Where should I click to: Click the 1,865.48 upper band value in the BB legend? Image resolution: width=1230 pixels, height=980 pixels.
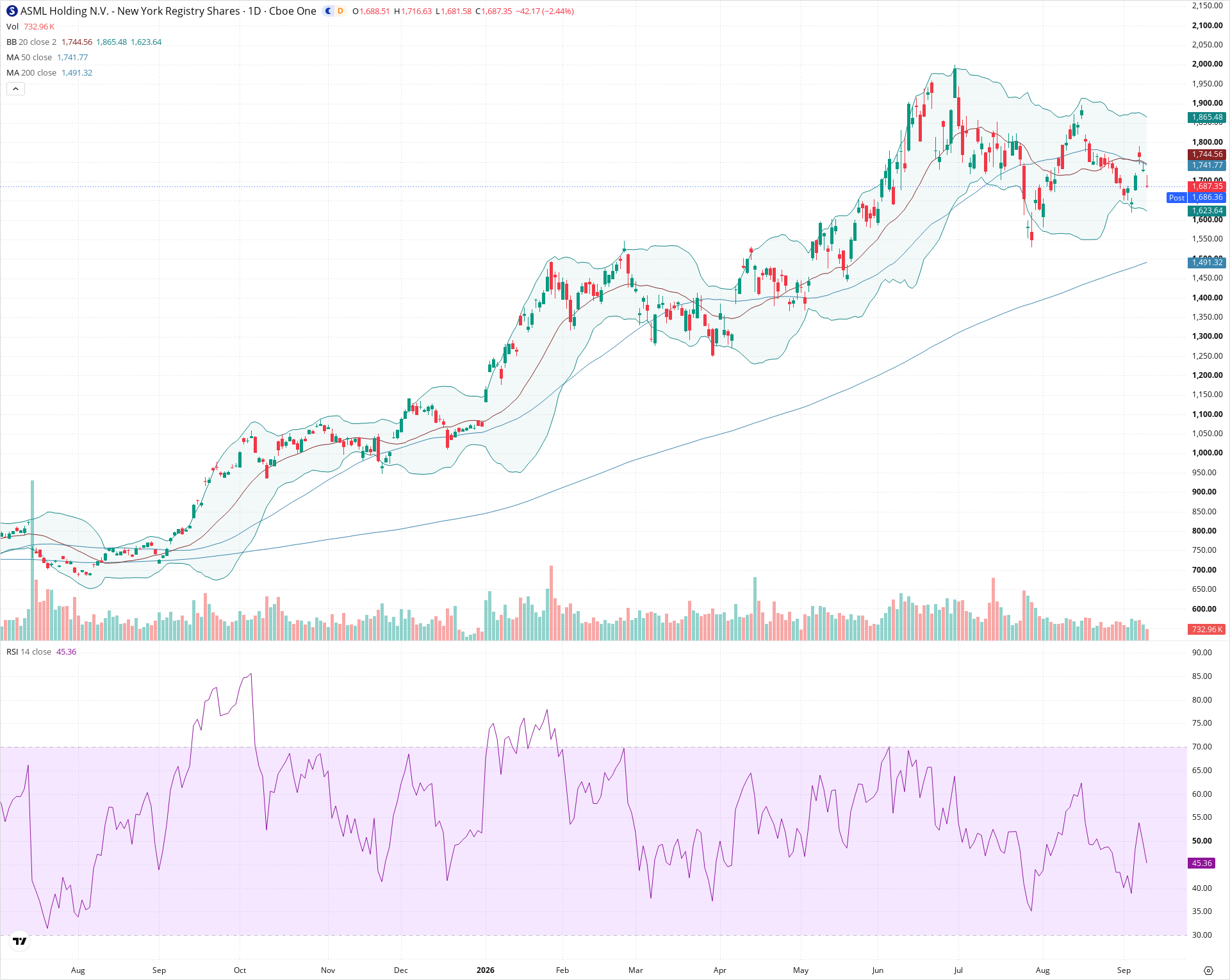click(x=111, y=42)
